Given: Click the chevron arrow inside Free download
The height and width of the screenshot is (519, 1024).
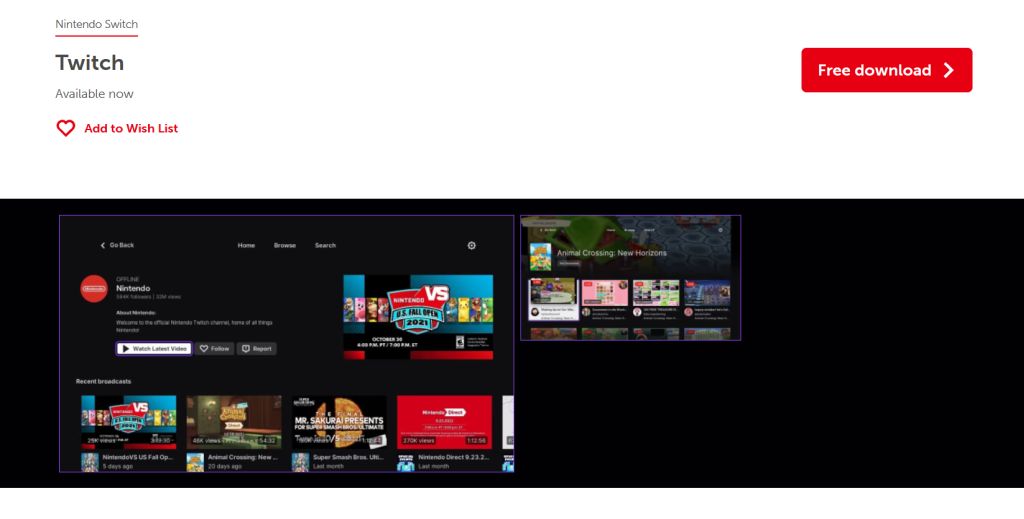Looking at the screenshot, I should (x=948, y=70).
